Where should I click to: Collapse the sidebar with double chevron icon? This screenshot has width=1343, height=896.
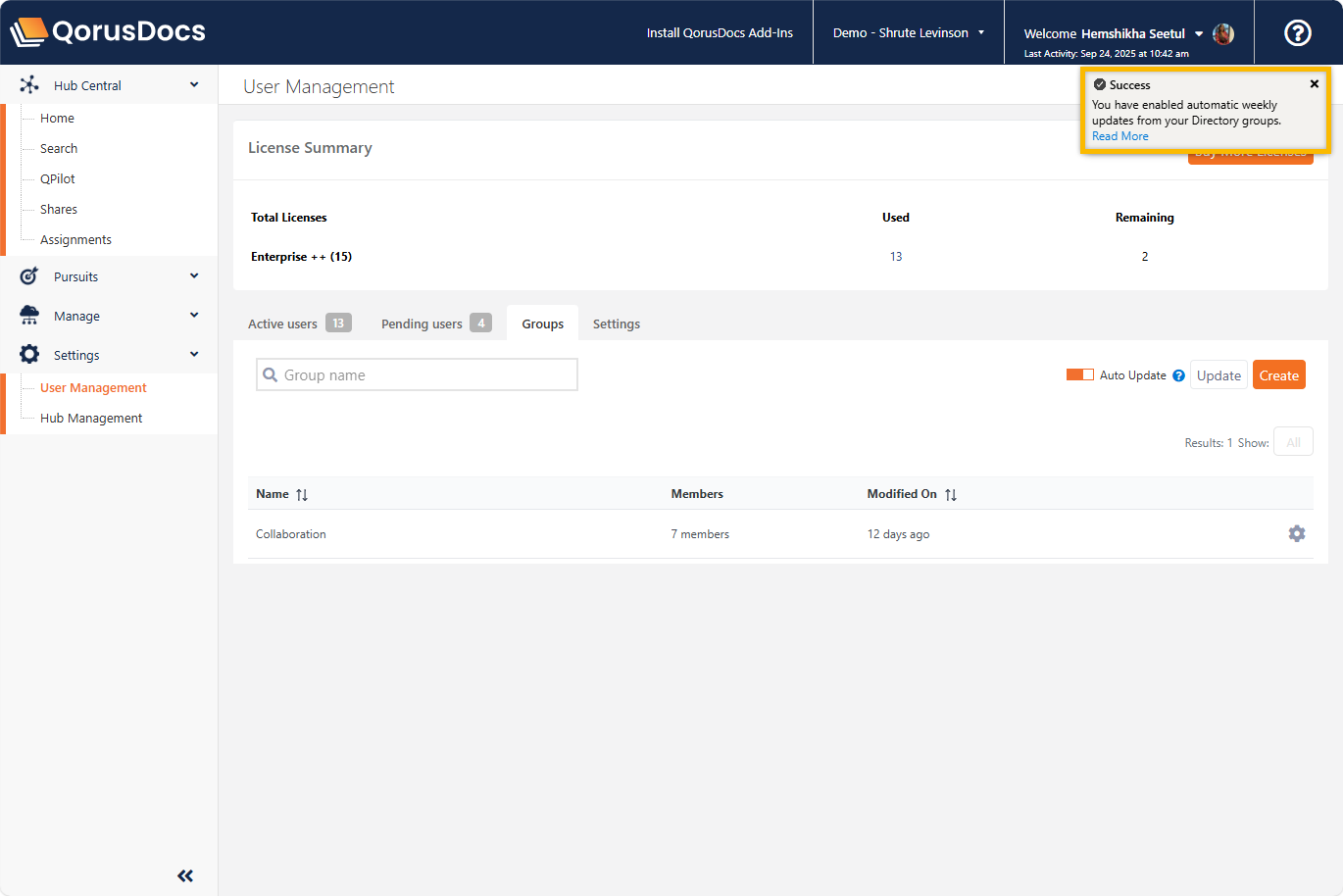(185, 875)
